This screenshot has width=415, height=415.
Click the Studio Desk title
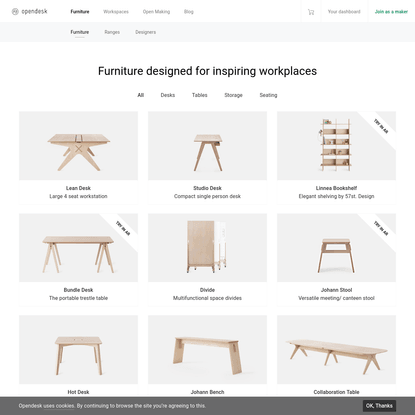pyautogui.click(x=207, y=188)
